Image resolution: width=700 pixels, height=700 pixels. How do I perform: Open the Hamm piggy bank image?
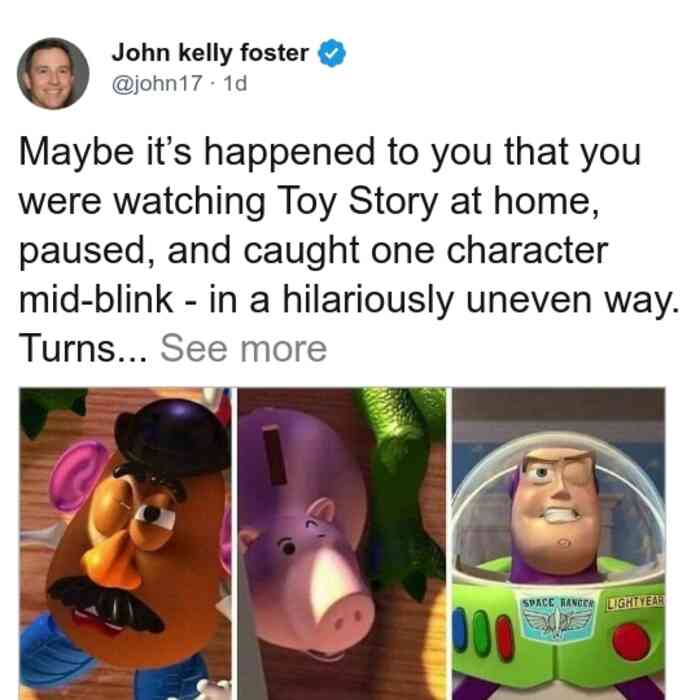pyautogui.click(x=342, y=544)
